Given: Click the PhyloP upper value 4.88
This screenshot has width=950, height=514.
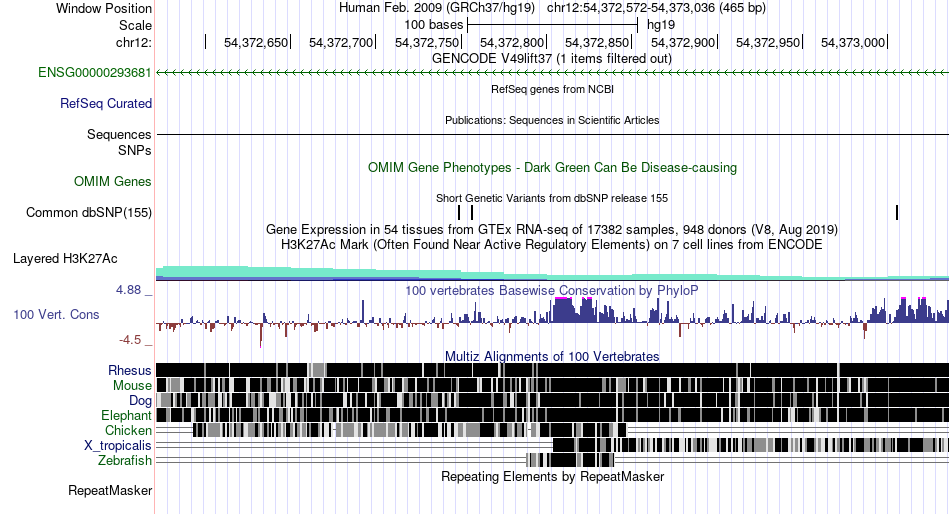Looking at the screenshot, I should coord(128,290).
